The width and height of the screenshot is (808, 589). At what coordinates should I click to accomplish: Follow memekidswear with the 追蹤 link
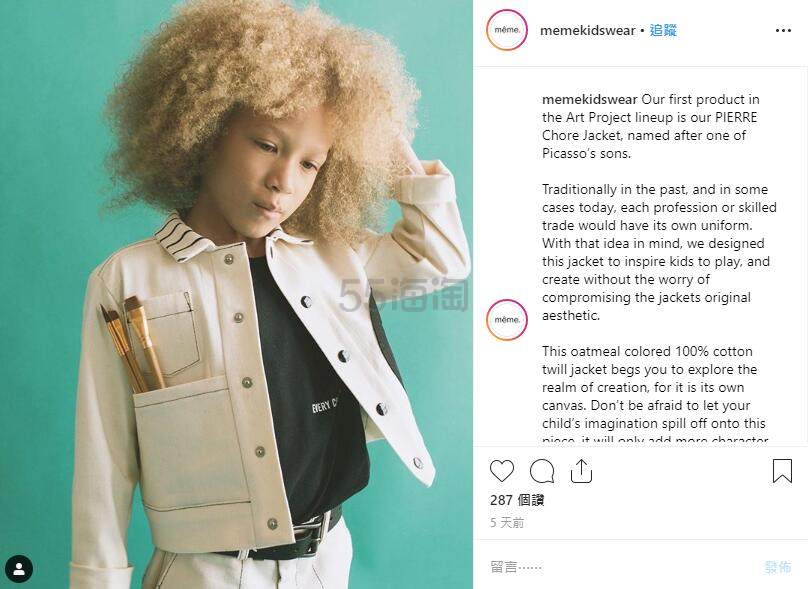[x=663, y=30]
